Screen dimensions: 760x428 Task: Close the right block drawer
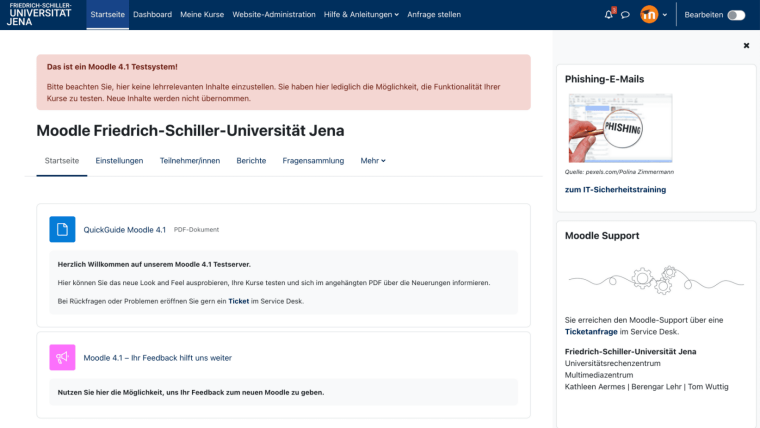click(746, 46)
